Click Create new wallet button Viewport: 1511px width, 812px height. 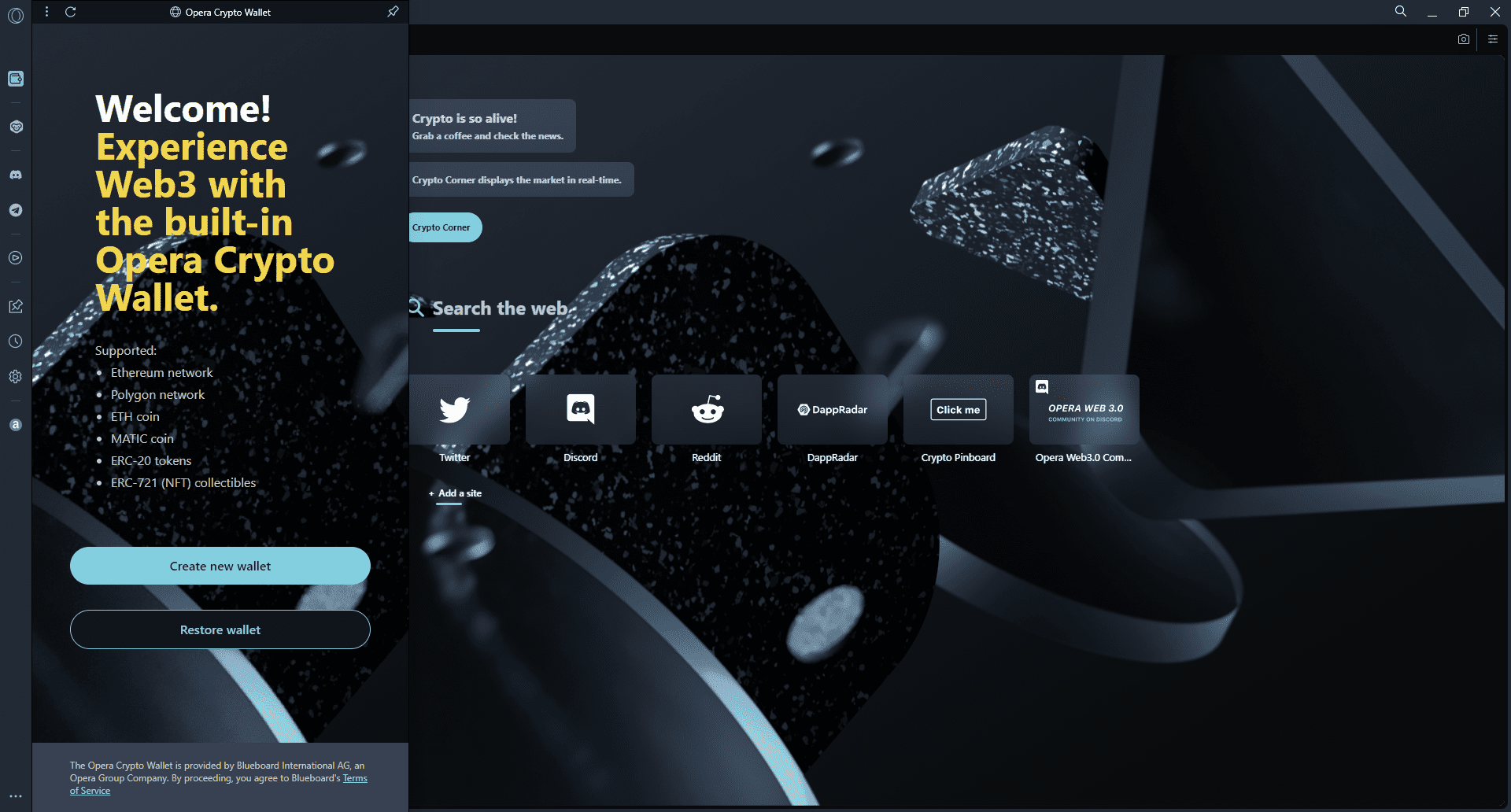[220, 566]
